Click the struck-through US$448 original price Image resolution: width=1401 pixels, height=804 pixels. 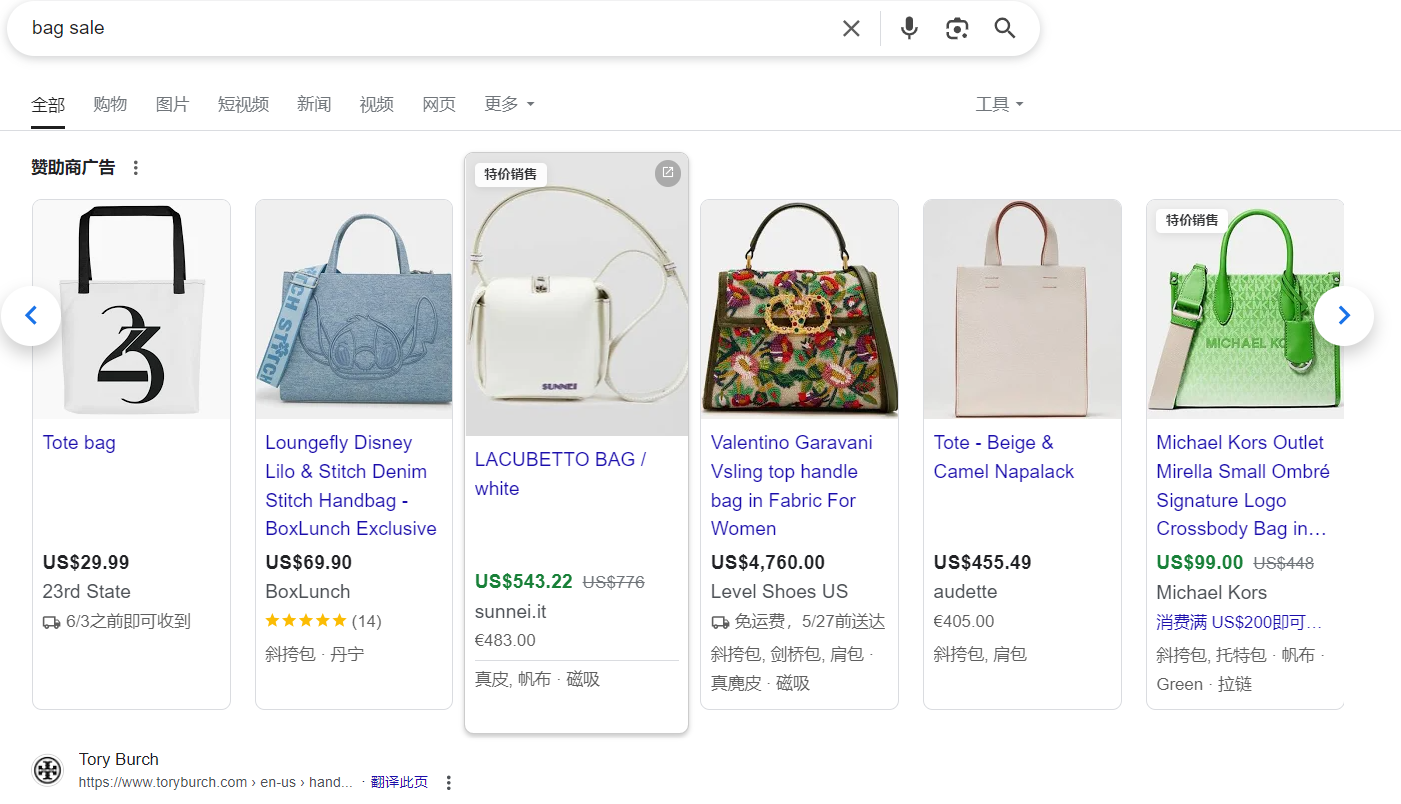pyautogui.click(x=1284, y=564)
